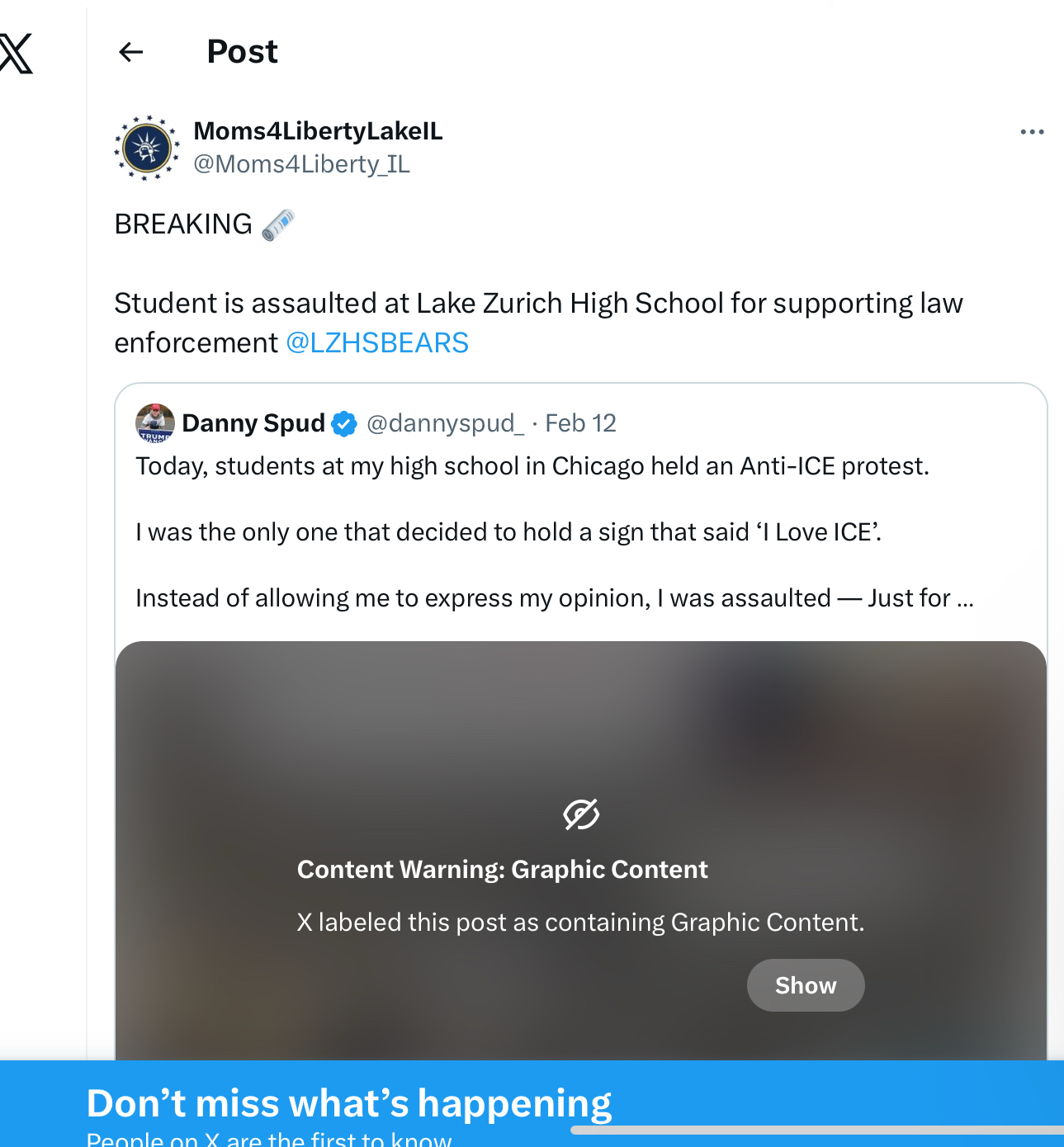
Task: Click the Post page heading
Action: (242, 52)
